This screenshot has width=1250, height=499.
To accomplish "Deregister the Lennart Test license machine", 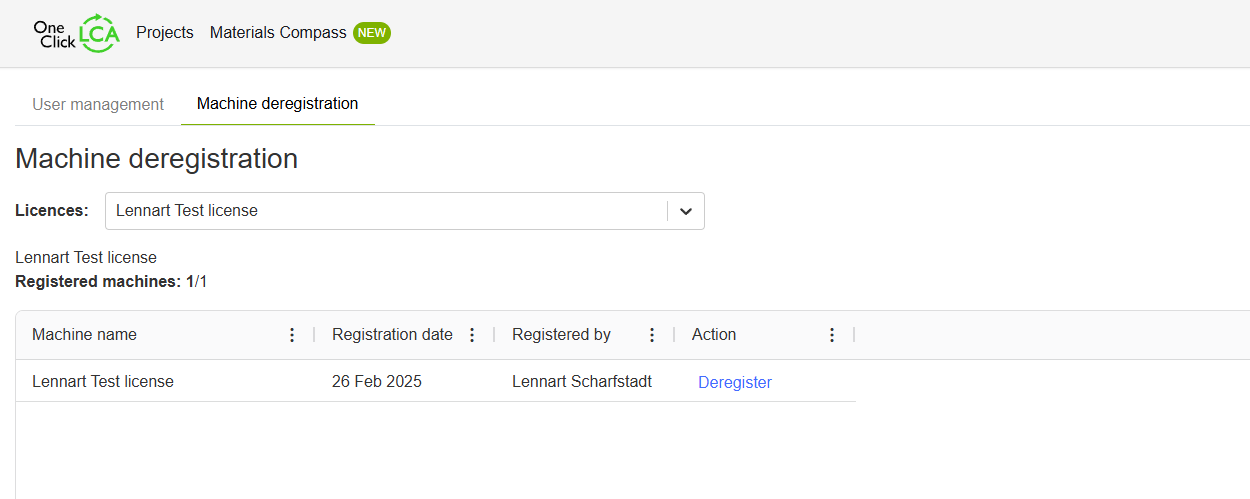I will click(735, 382).
